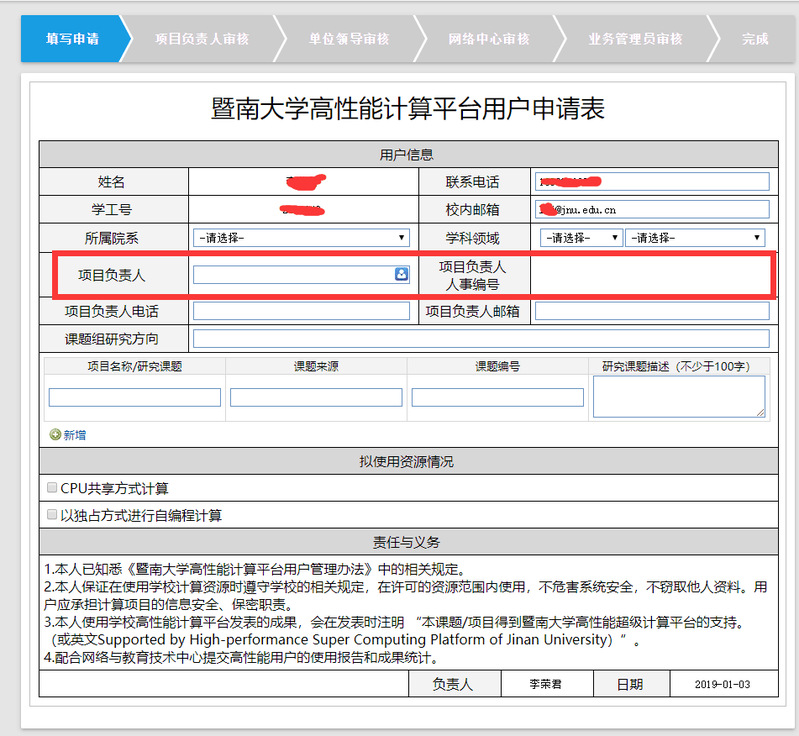This screenshot has height=736, width=799.
Task: Switch to 业务管理员审核 step
Action: click(635, 39)
